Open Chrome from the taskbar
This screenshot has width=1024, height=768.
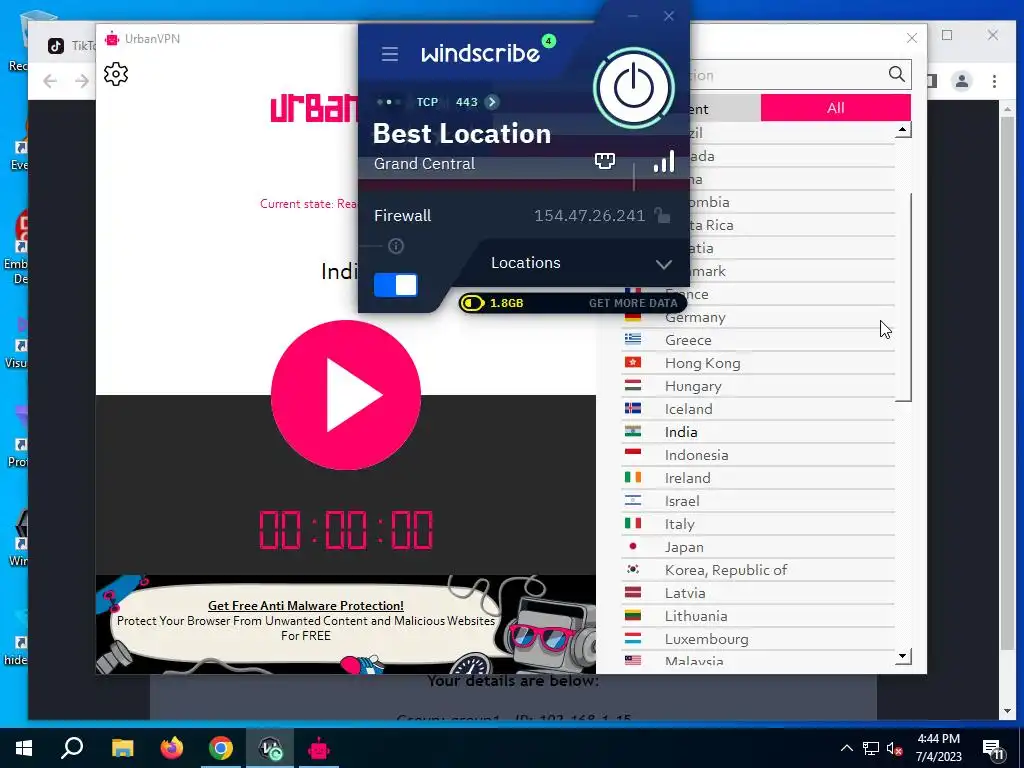[221, 748]
